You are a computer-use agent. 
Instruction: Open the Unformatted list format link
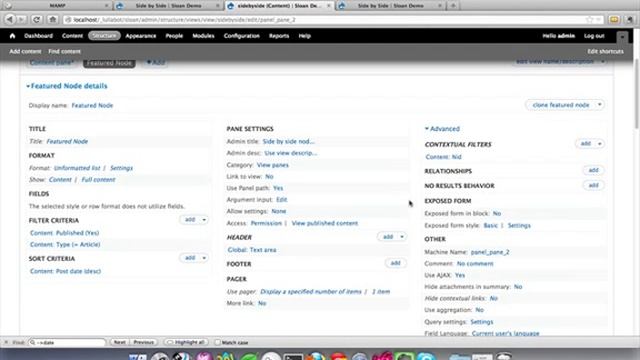click(x=77, y=168)
